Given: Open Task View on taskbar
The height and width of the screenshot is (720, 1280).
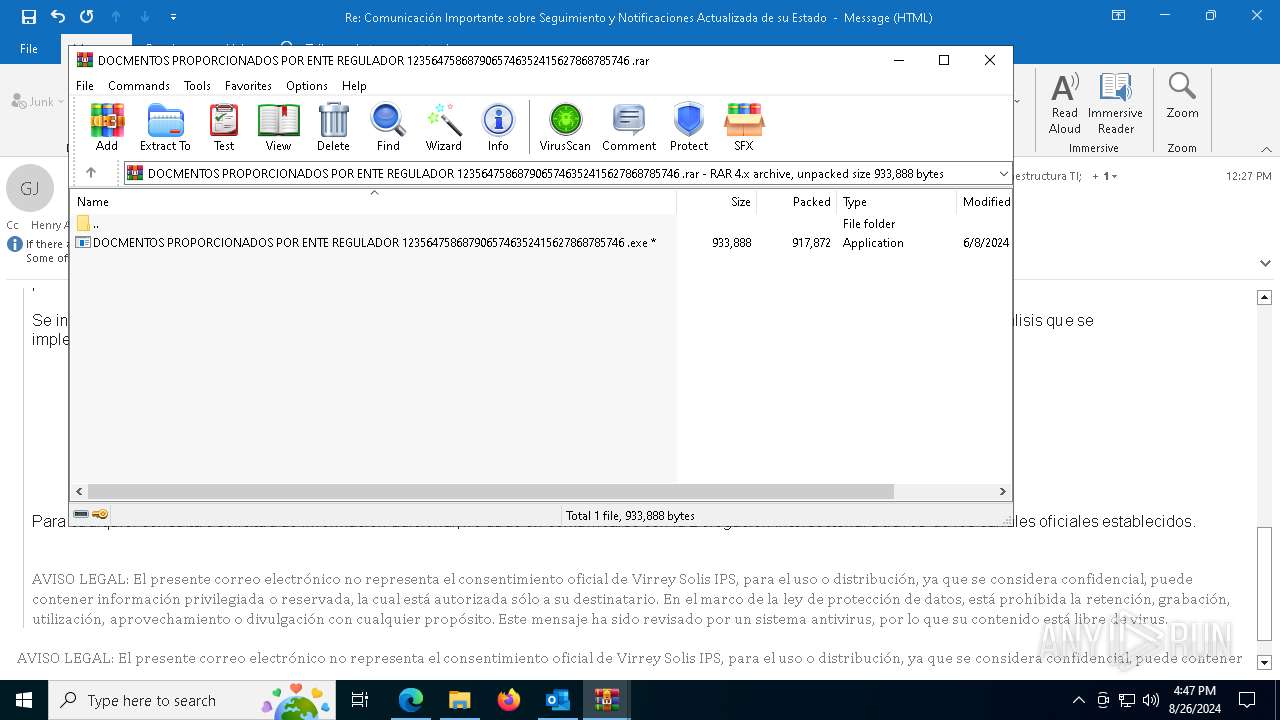Looking at the screenshot, I should (x=360, y=700).
